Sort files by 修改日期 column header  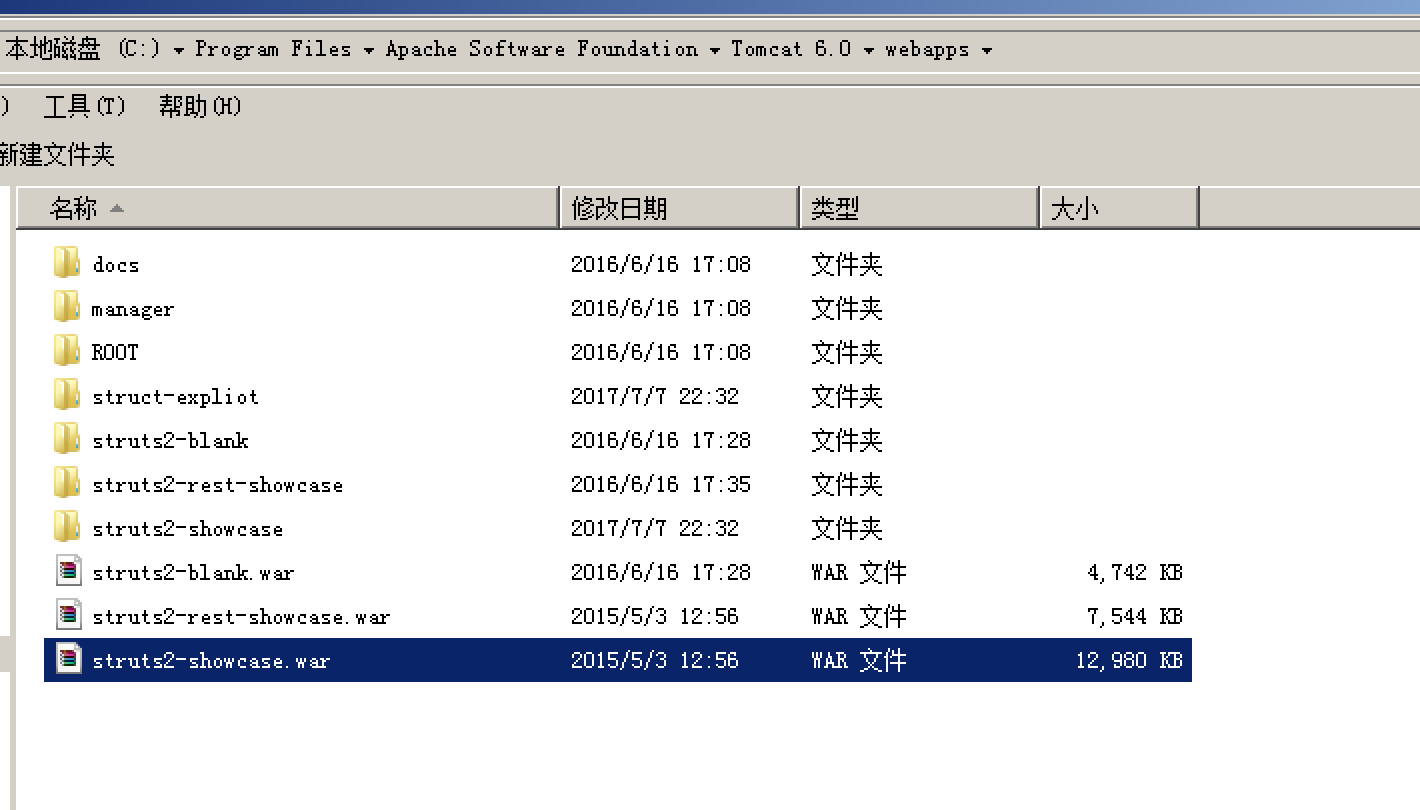[x=679, y=208]
